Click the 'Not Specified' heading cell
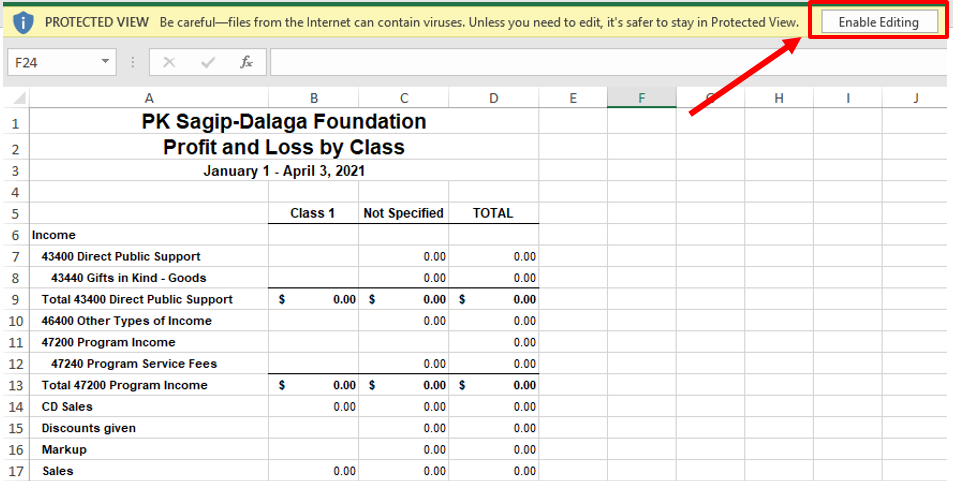Image resolution: width=953 pixels, height=481 pixels. point(404,213)
